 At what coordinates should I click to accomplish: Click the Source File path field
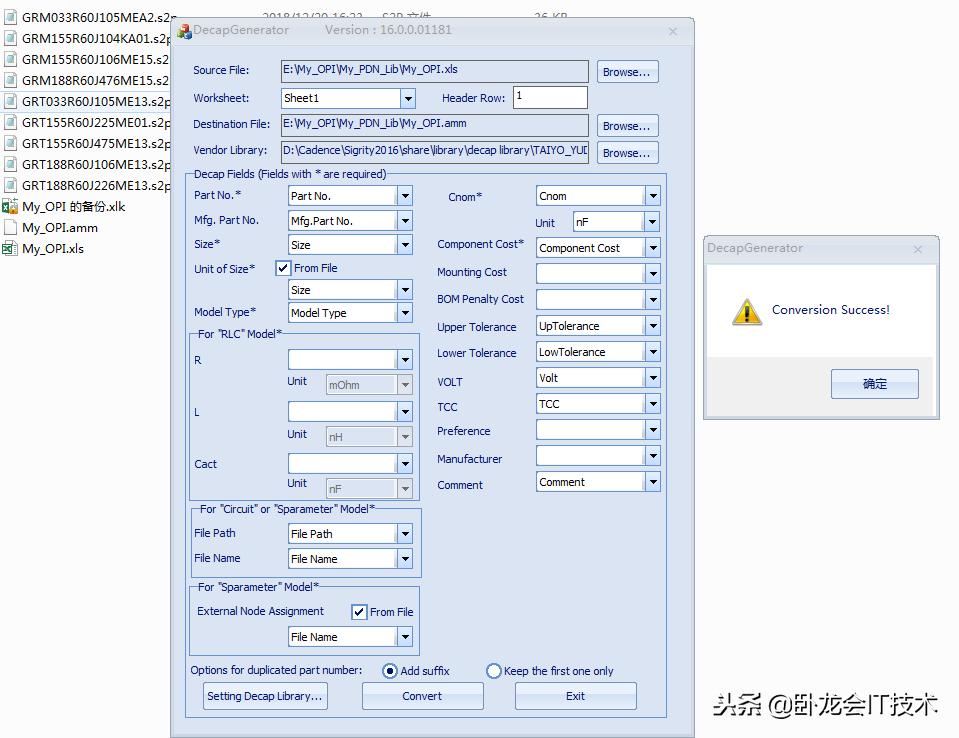pos(435,71)
